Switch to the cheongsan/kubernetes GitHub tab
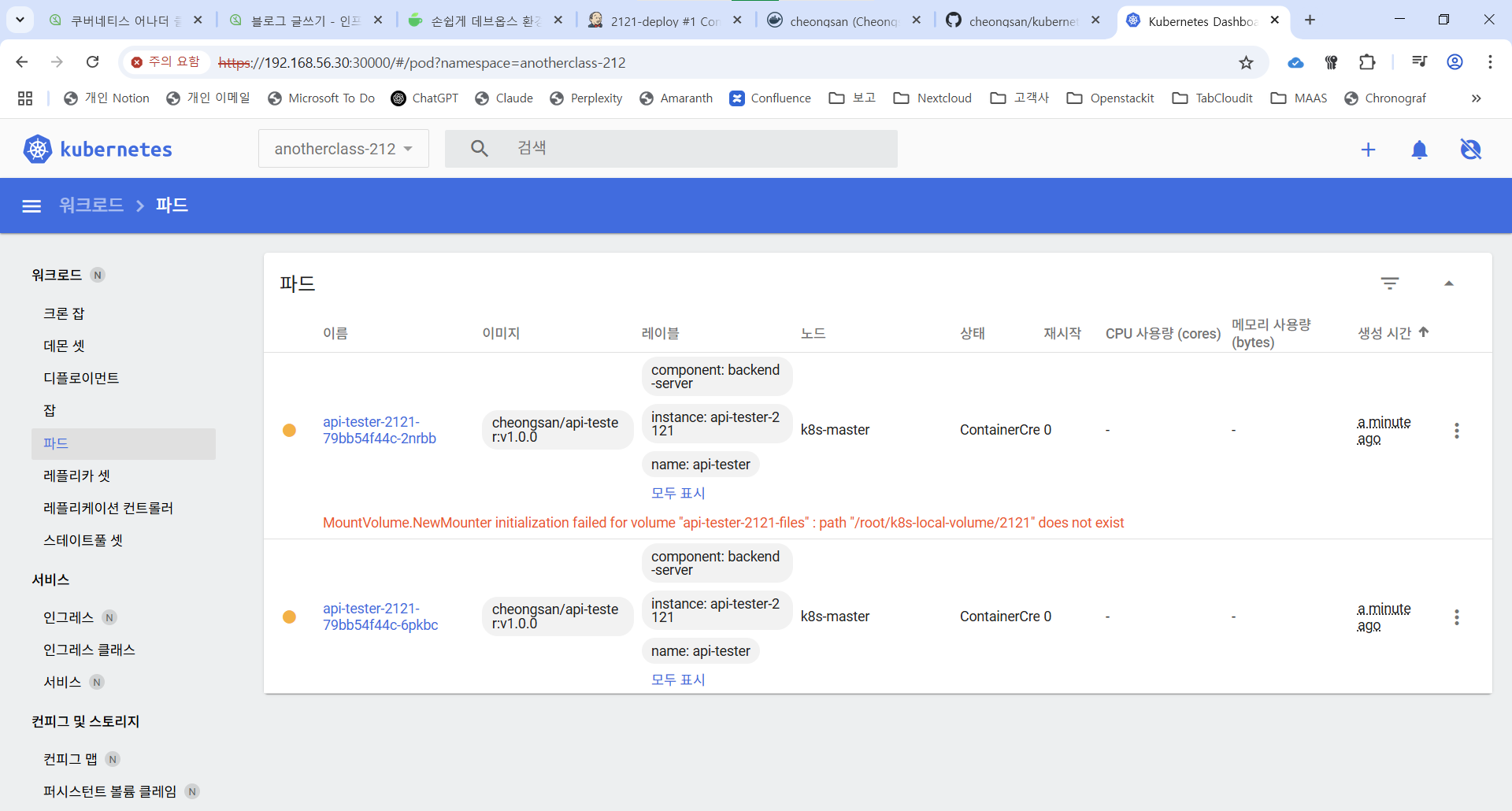 (1024, 20)
